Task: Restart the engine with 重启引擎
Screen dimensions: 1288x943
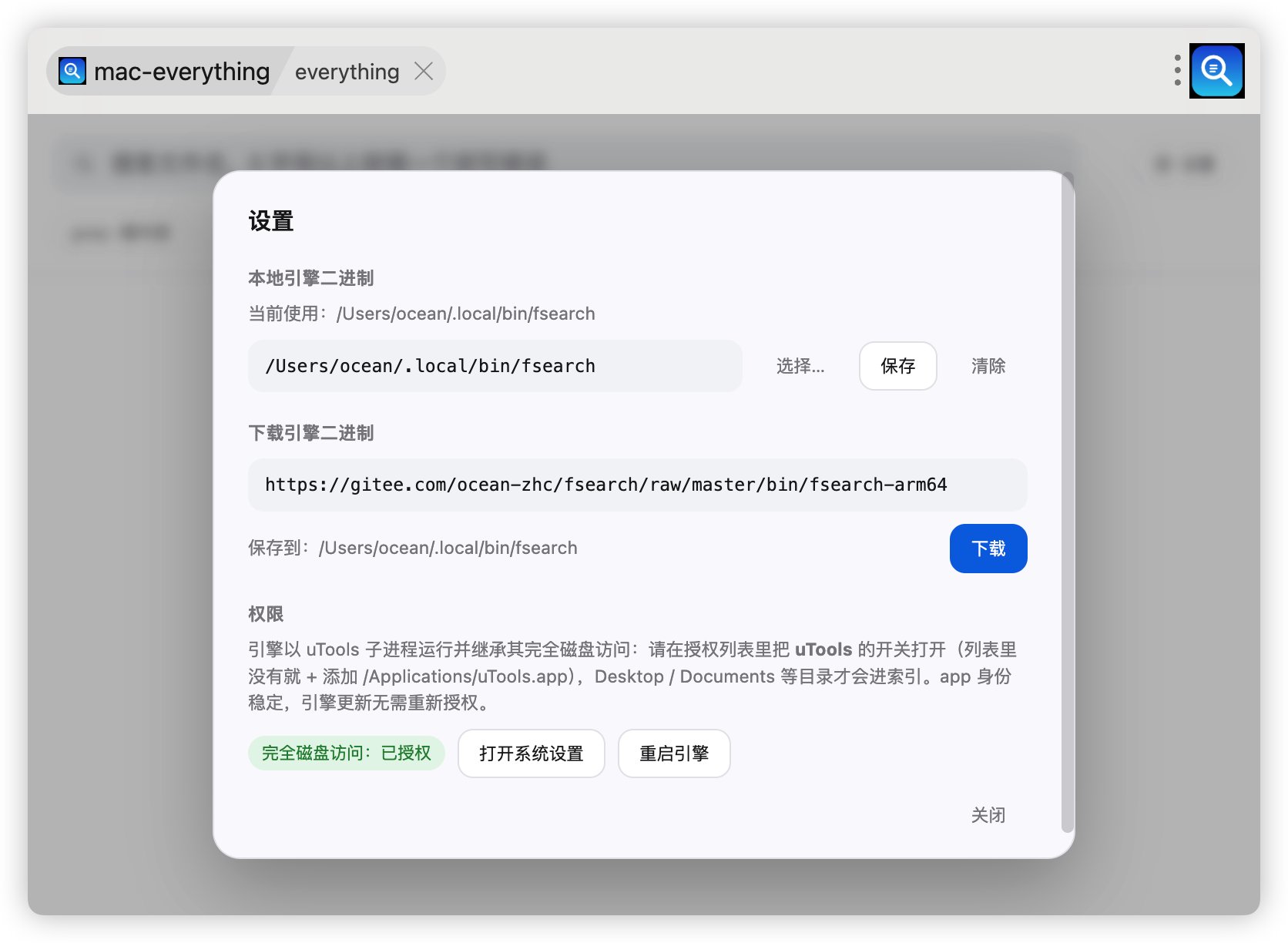Action: pyautogui.click(x=674, y=753)
